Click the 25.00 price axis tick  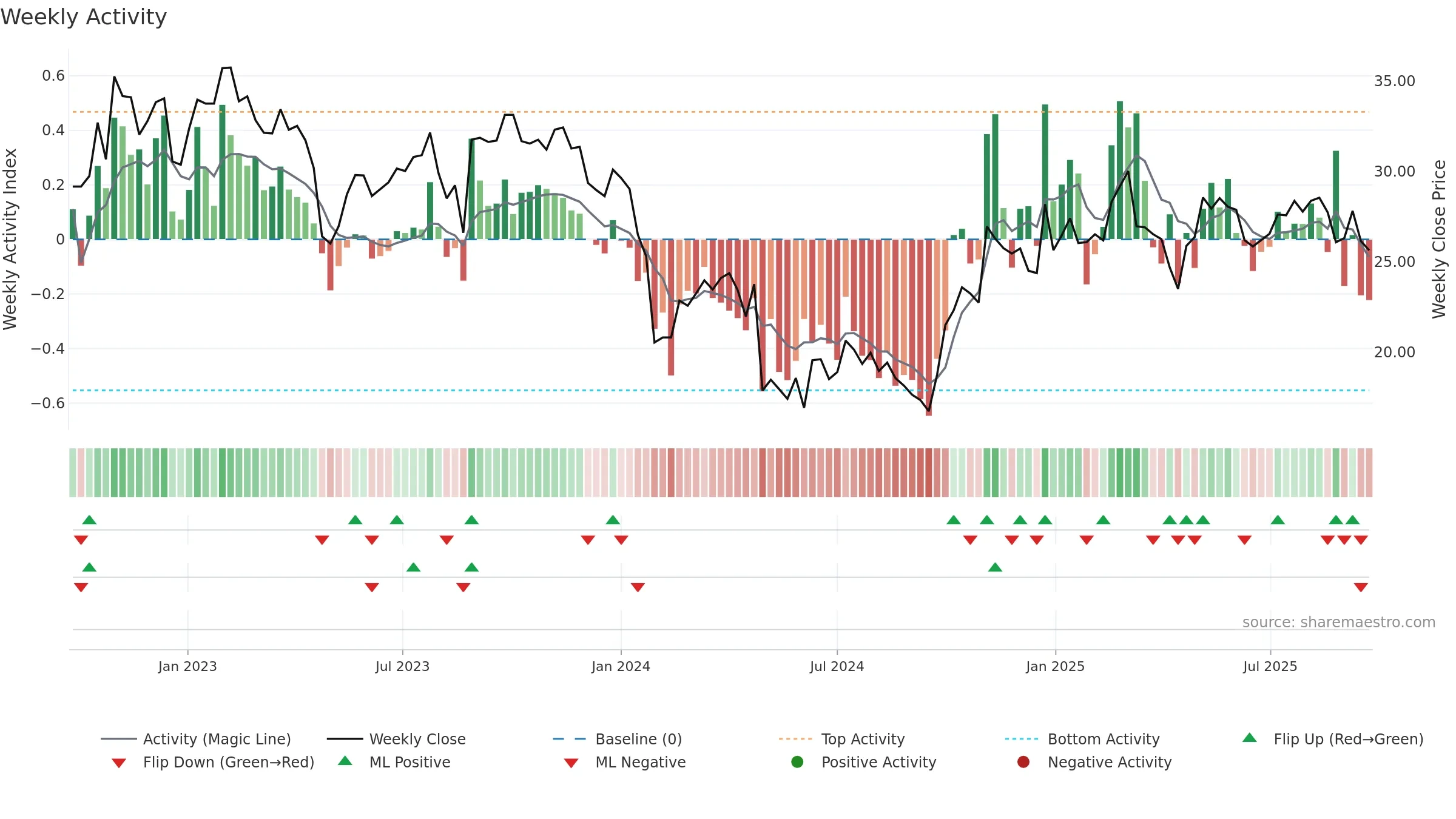click(x=1394, y=261)
